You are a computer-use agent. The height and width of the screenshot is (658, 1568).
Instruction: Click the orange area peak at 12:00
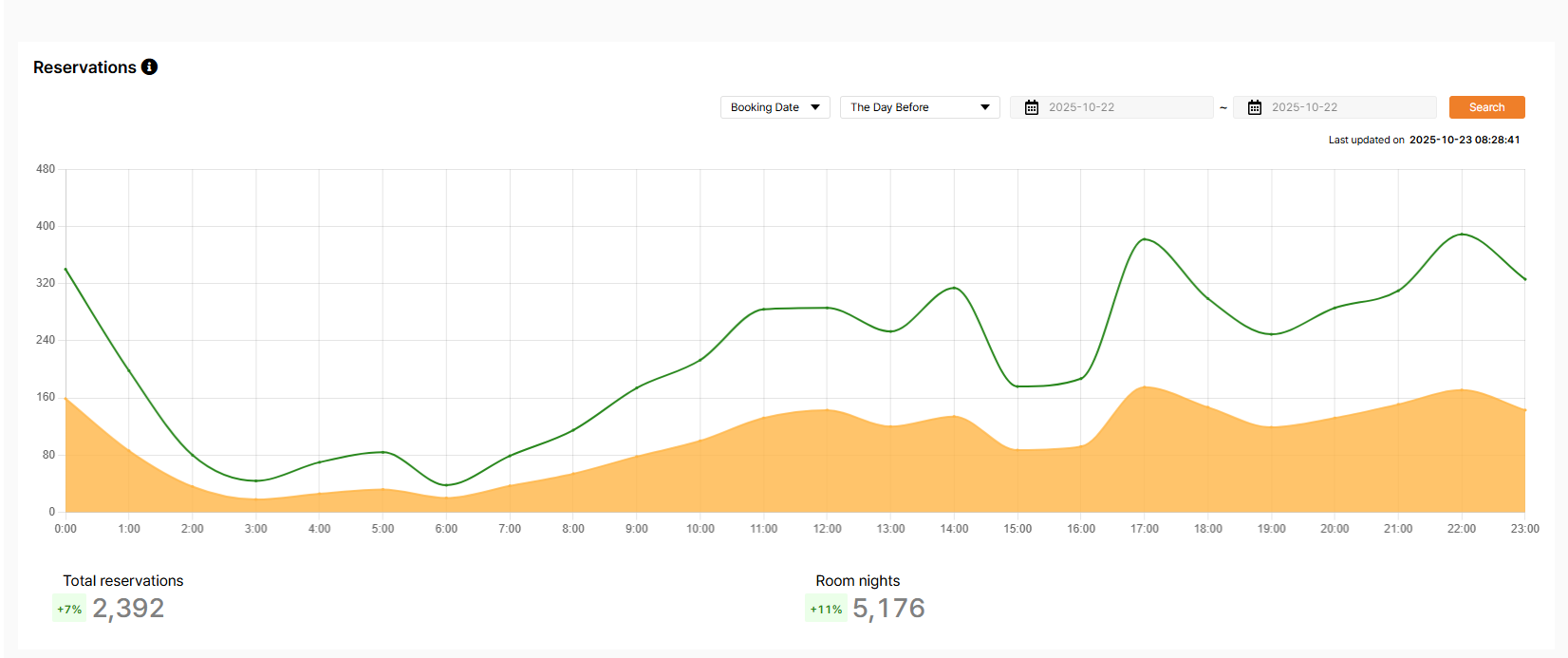click(828, 410)
